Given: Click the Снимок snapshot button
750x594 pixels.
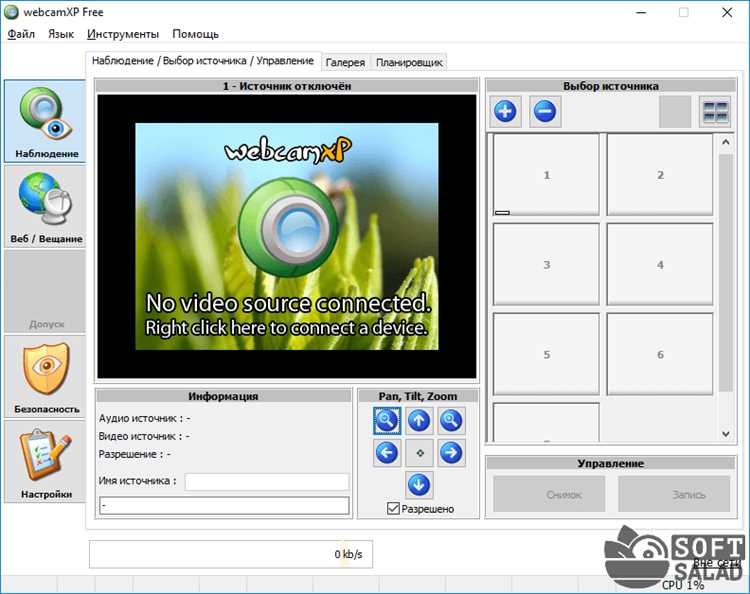Looking at the screenshot, I should coord(549,494).
